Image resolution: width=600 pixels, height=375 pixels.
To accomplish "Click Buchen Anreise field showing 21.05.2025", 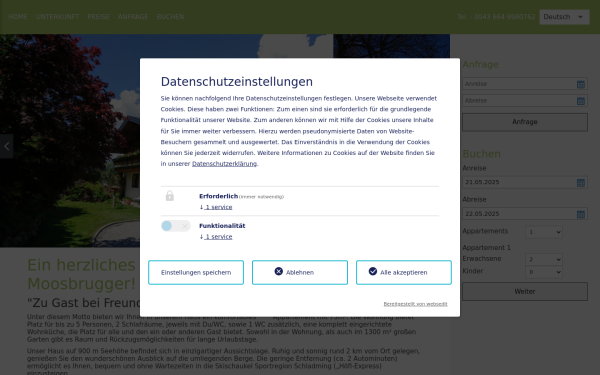I will 525,182.
